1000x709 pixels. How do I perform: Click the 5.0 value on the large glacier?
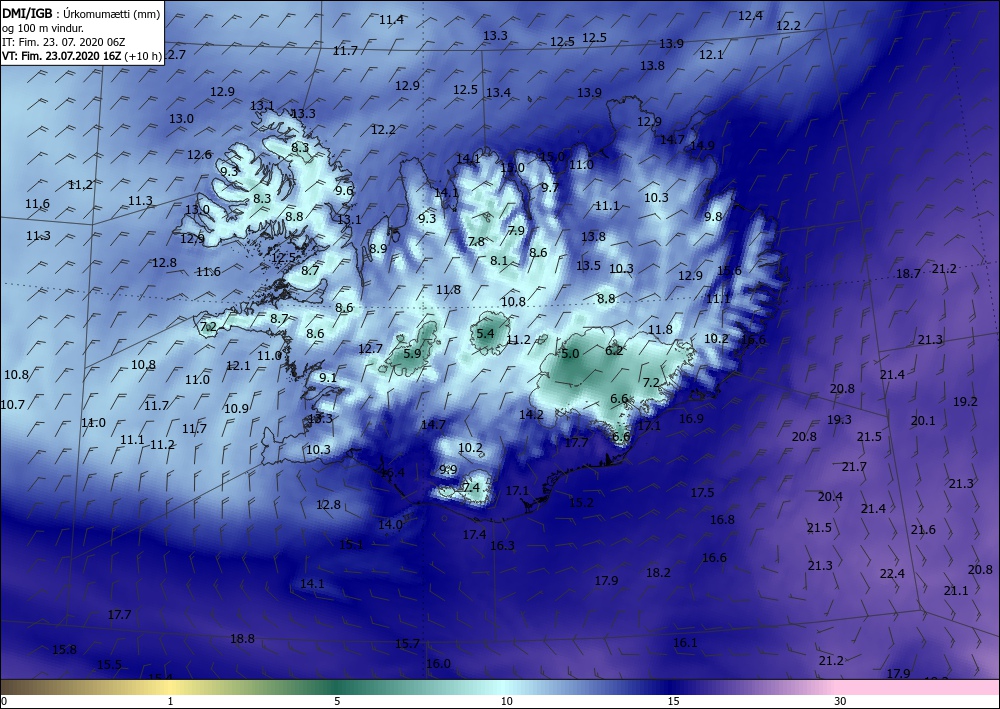coord(570,353)
